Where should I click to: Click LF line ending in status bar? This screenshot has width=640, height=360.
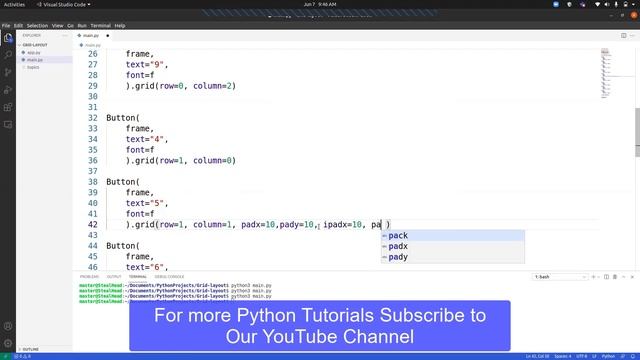pyautogui.click(x=594, y=356)
